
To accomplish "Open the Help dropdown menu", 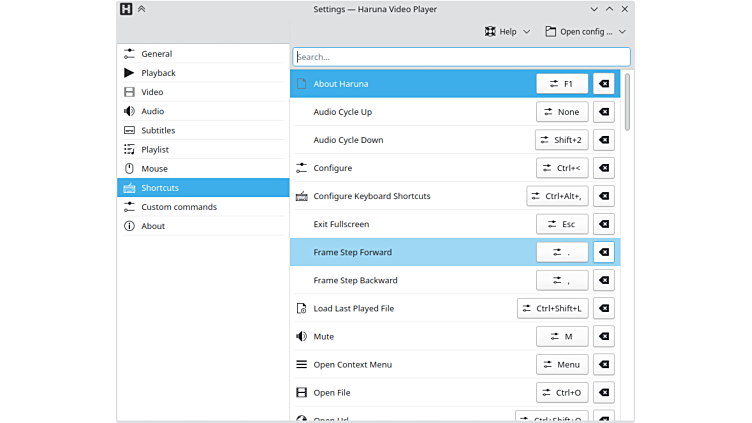I will [x=507, y=32].
